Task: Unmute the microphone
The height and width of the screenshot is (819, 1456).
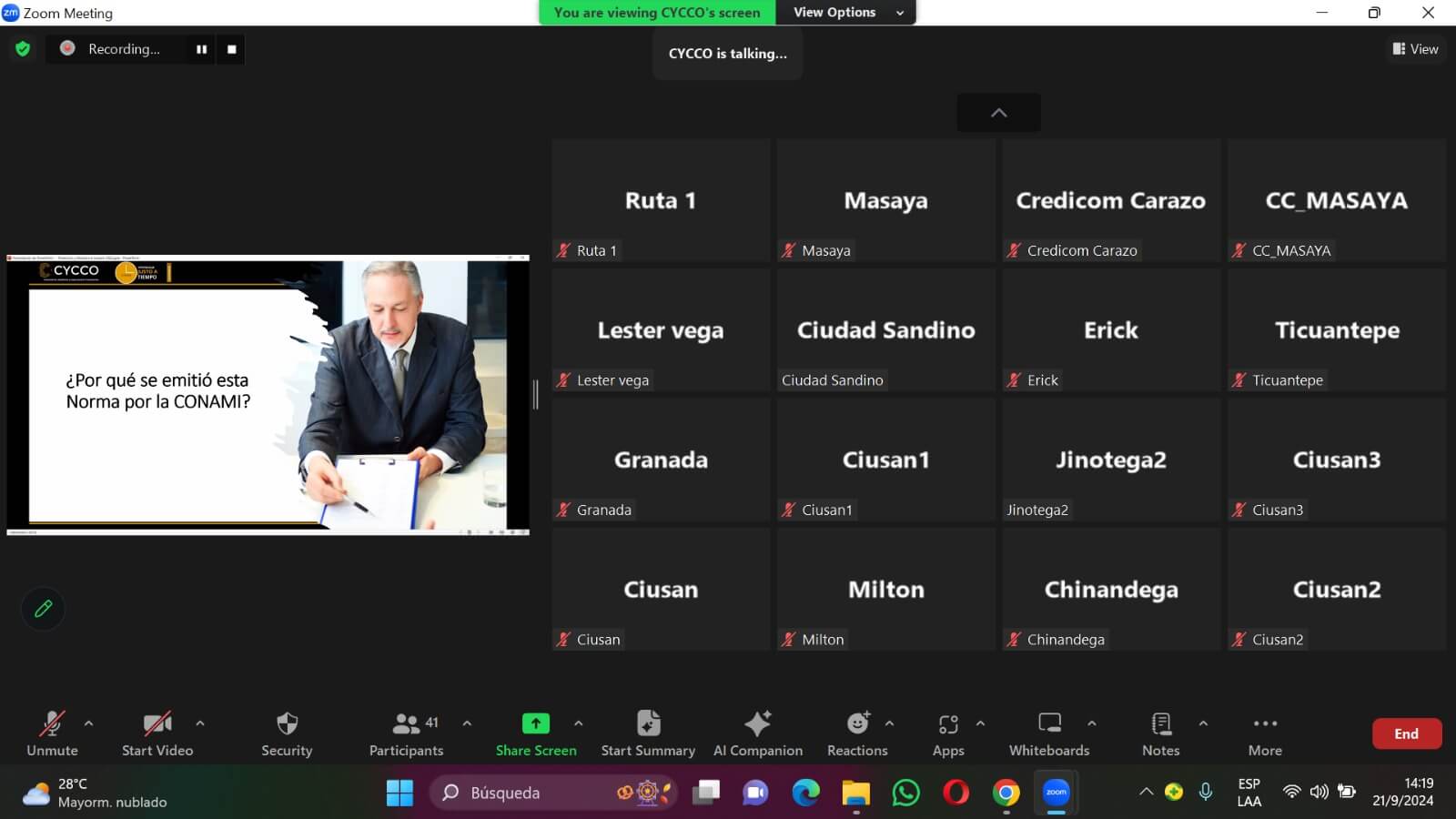Action: point(52,724)
